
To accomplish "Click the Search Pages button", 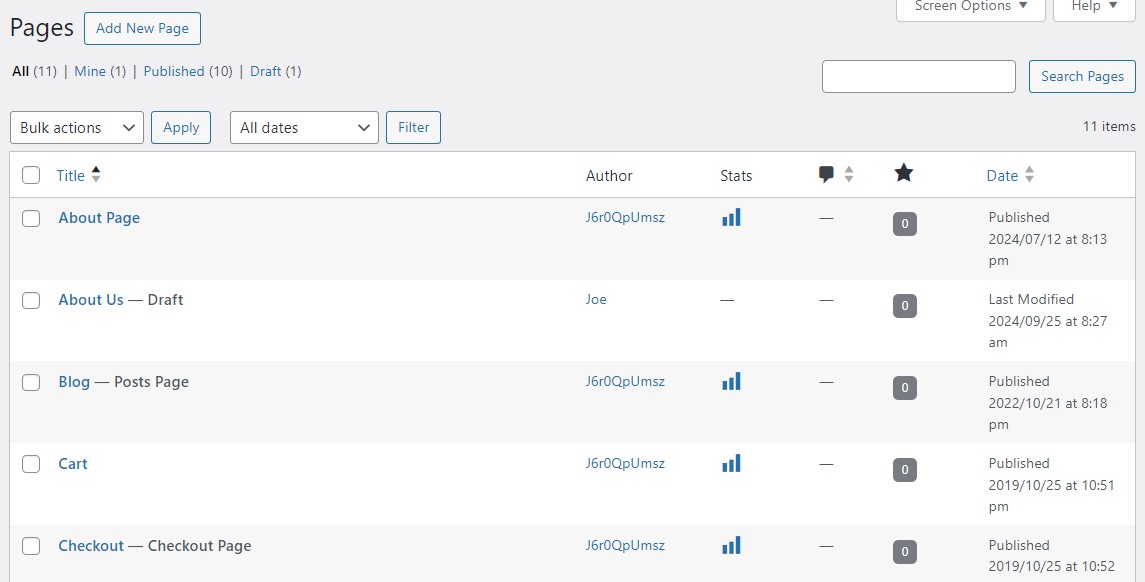I will coord(1082,77).
